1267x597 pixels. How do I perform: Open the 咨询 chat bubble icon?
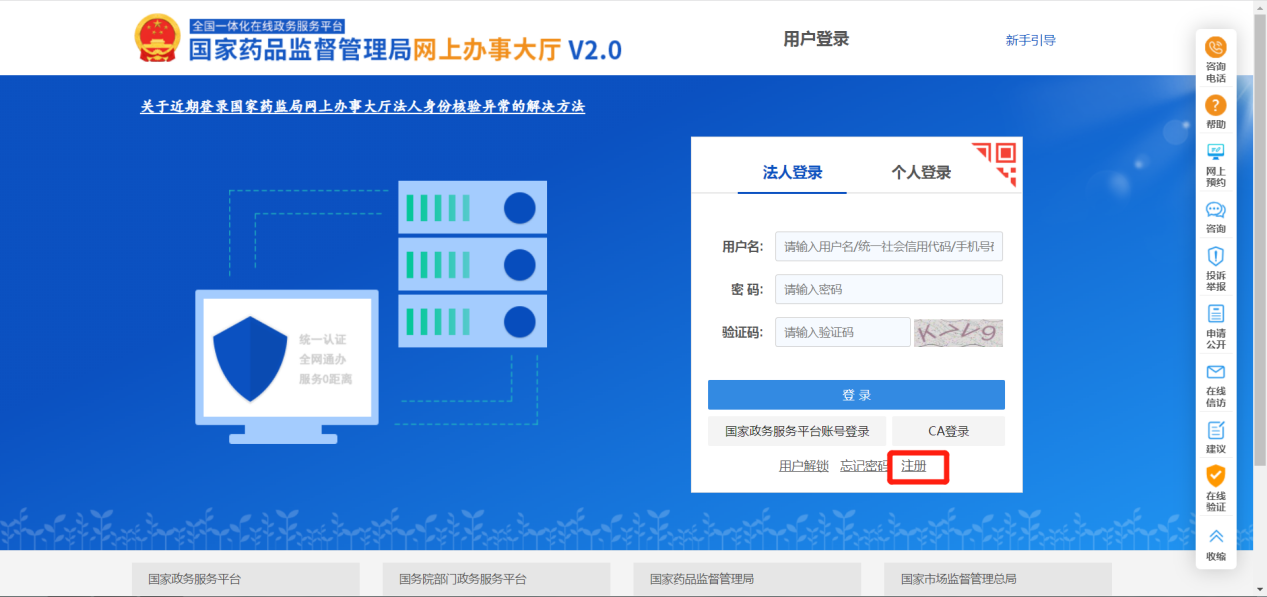tap(1215, 210)
